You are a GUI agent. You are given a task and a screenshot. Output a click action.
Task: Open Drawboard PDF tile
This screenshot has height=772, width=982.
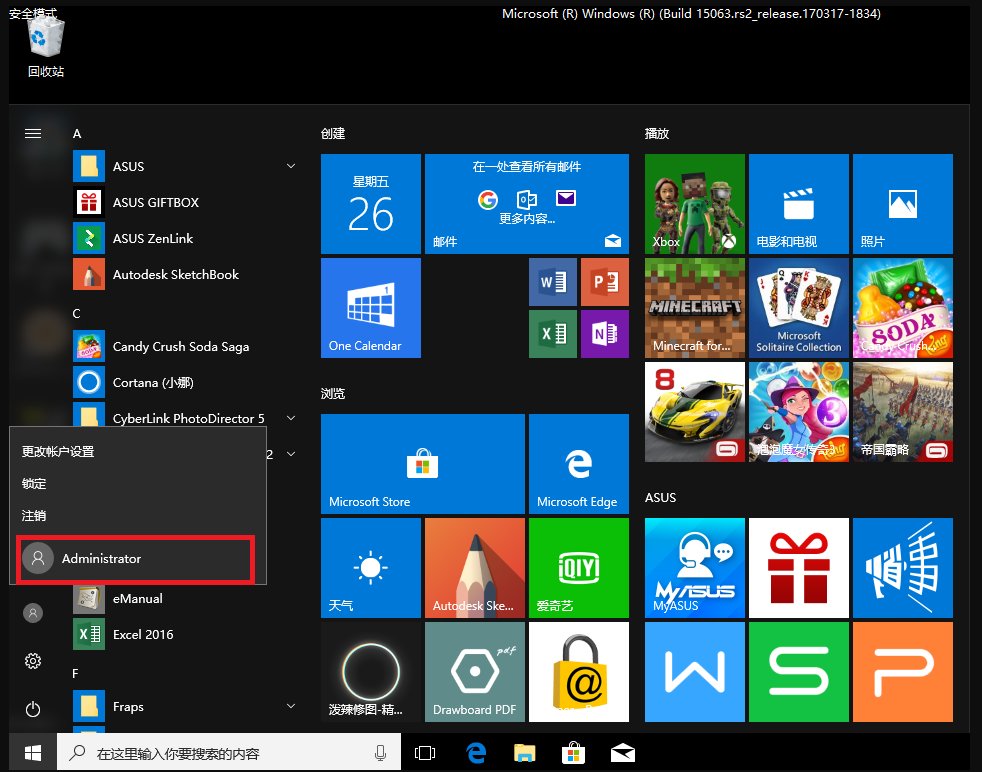474,671
